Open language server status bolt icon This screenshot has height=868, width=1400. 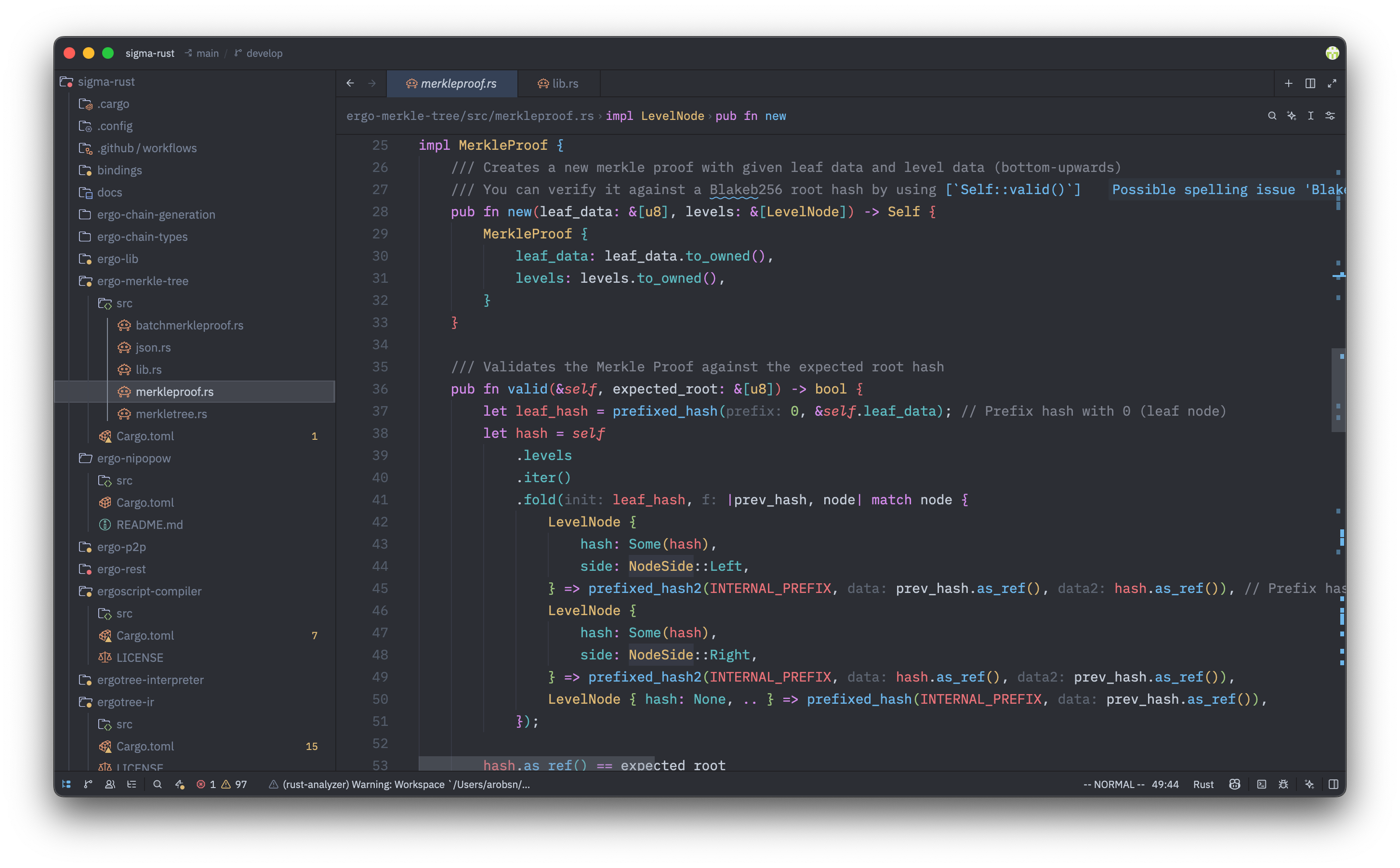[x=180, y=784]
